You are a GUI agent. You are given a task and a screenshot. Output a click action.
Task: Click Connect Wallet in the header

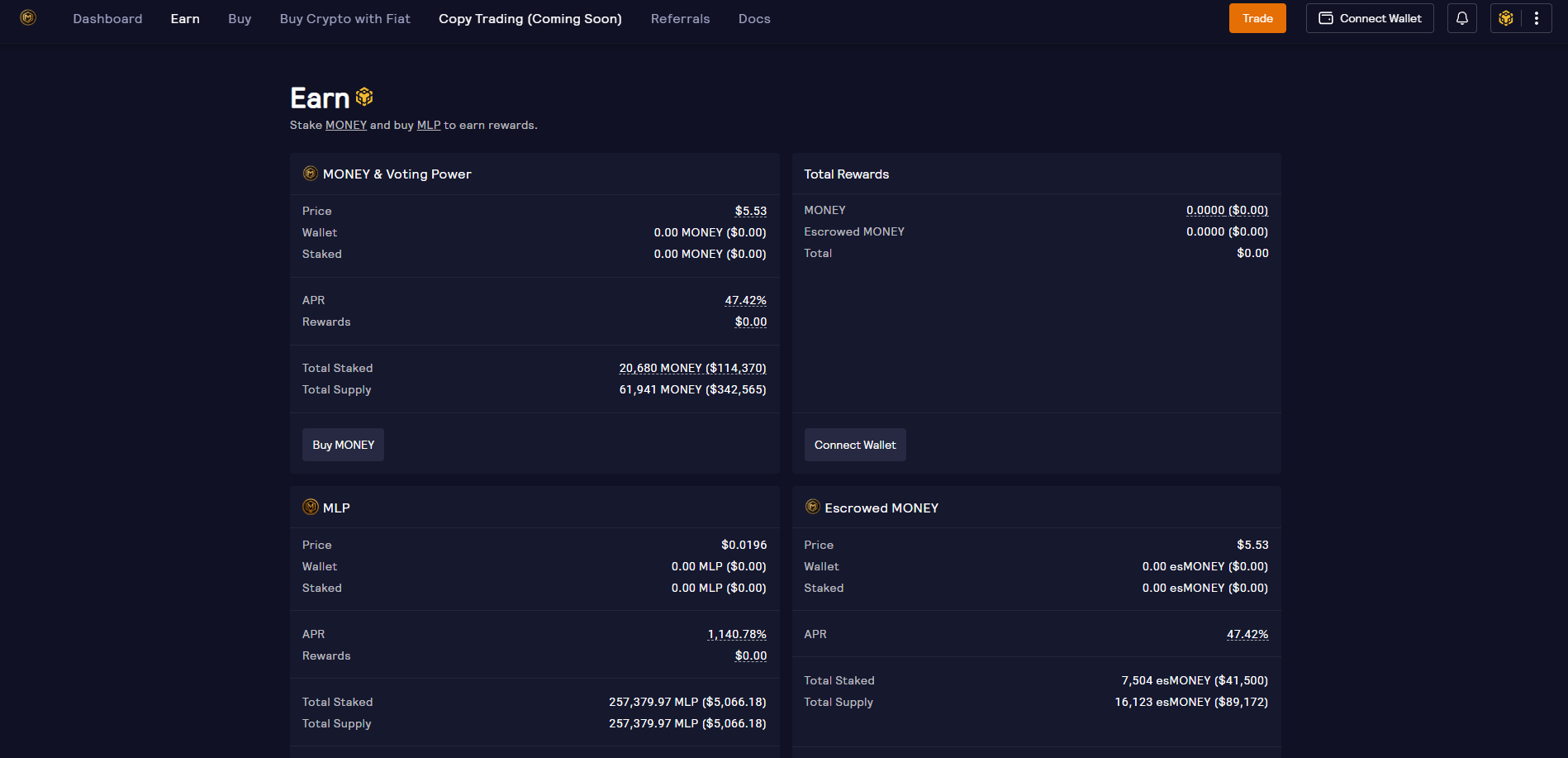tap(1369, 18)
